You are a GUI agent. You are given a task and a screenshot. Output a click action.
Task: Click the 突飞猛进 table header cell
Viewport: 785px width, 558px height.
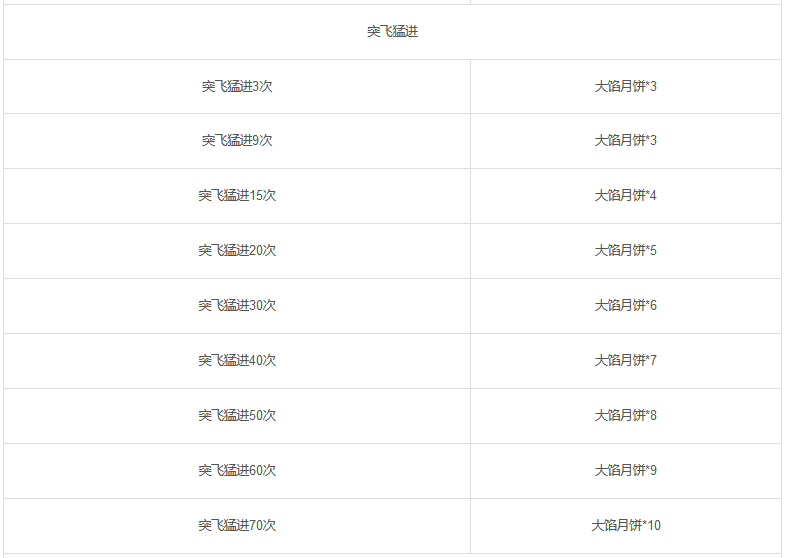pyautogui.click(x=392, y=32)
